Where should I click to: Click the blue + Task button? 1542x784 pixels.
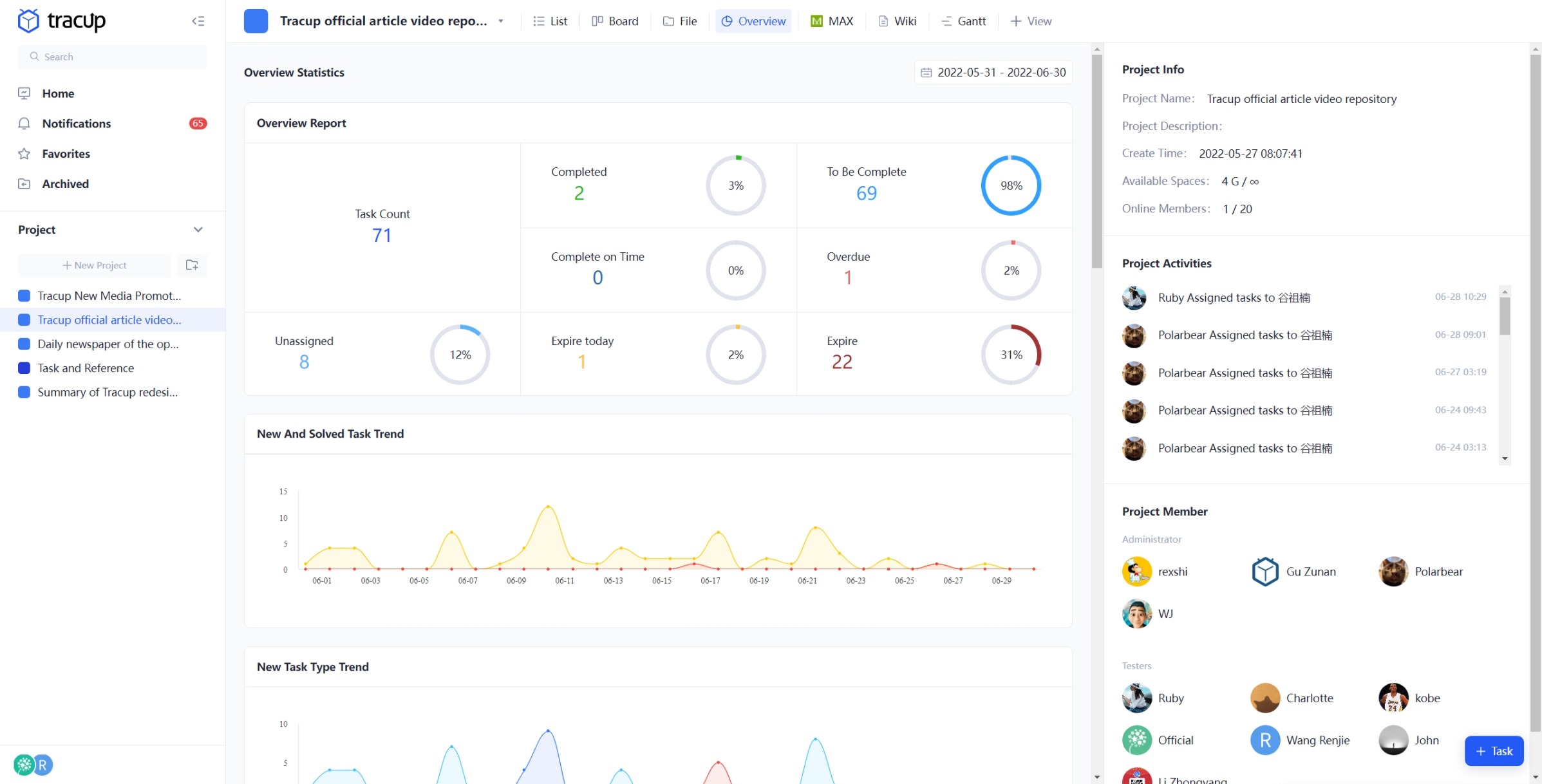click(x=1493, y=751)
